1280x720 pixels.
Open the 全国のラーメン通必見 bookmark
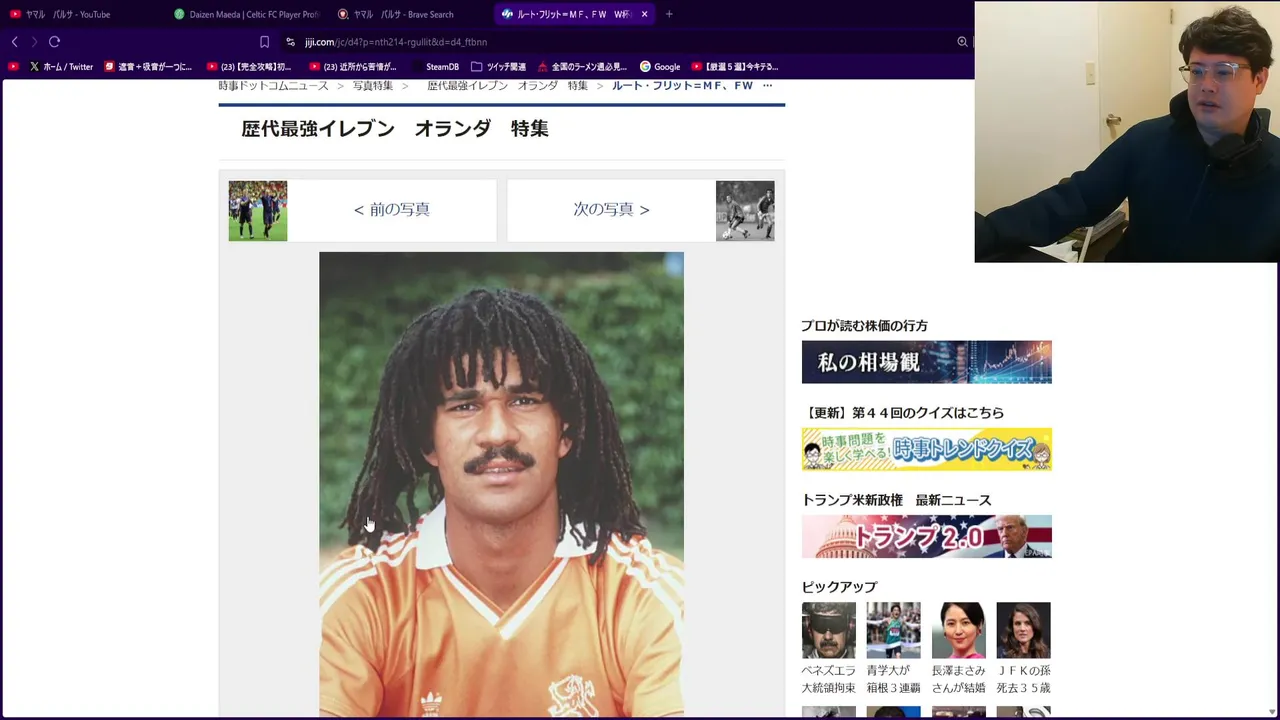582,67
